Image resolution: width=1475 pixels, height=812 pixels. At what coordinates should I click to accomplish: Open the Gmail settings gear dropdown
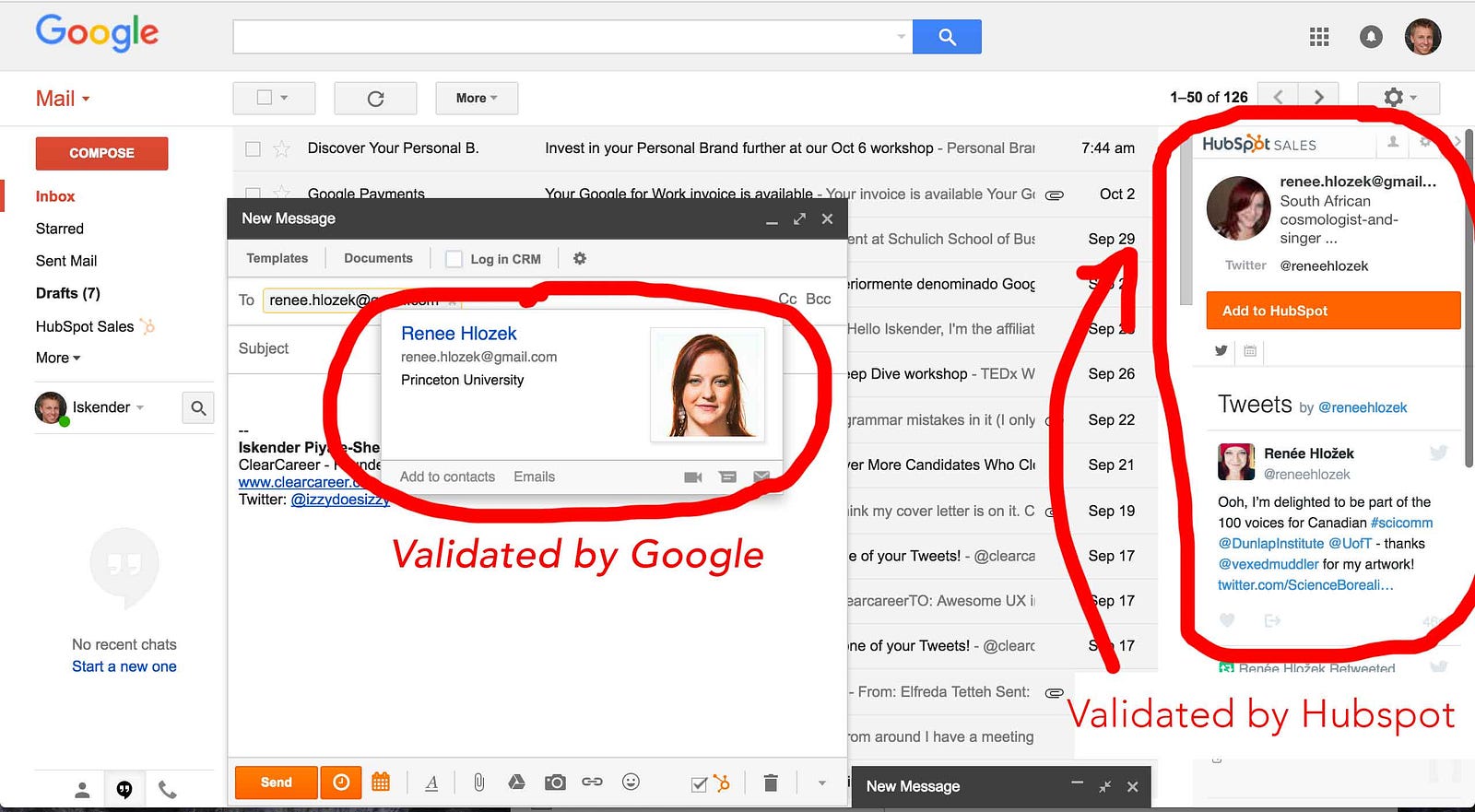pyautogui.click(x=1398, y=98)
